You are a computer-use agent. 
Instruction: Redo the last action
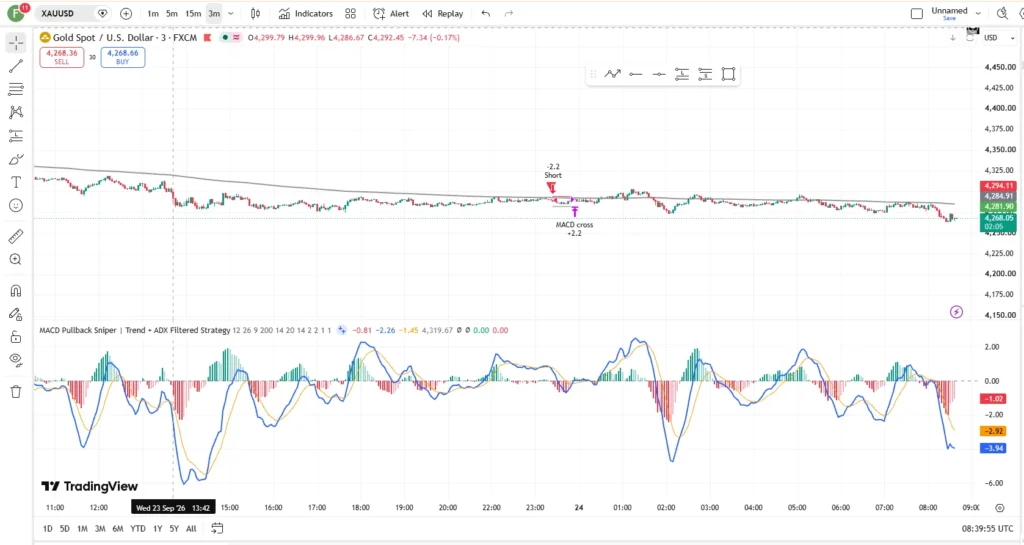tap(509, 13)
